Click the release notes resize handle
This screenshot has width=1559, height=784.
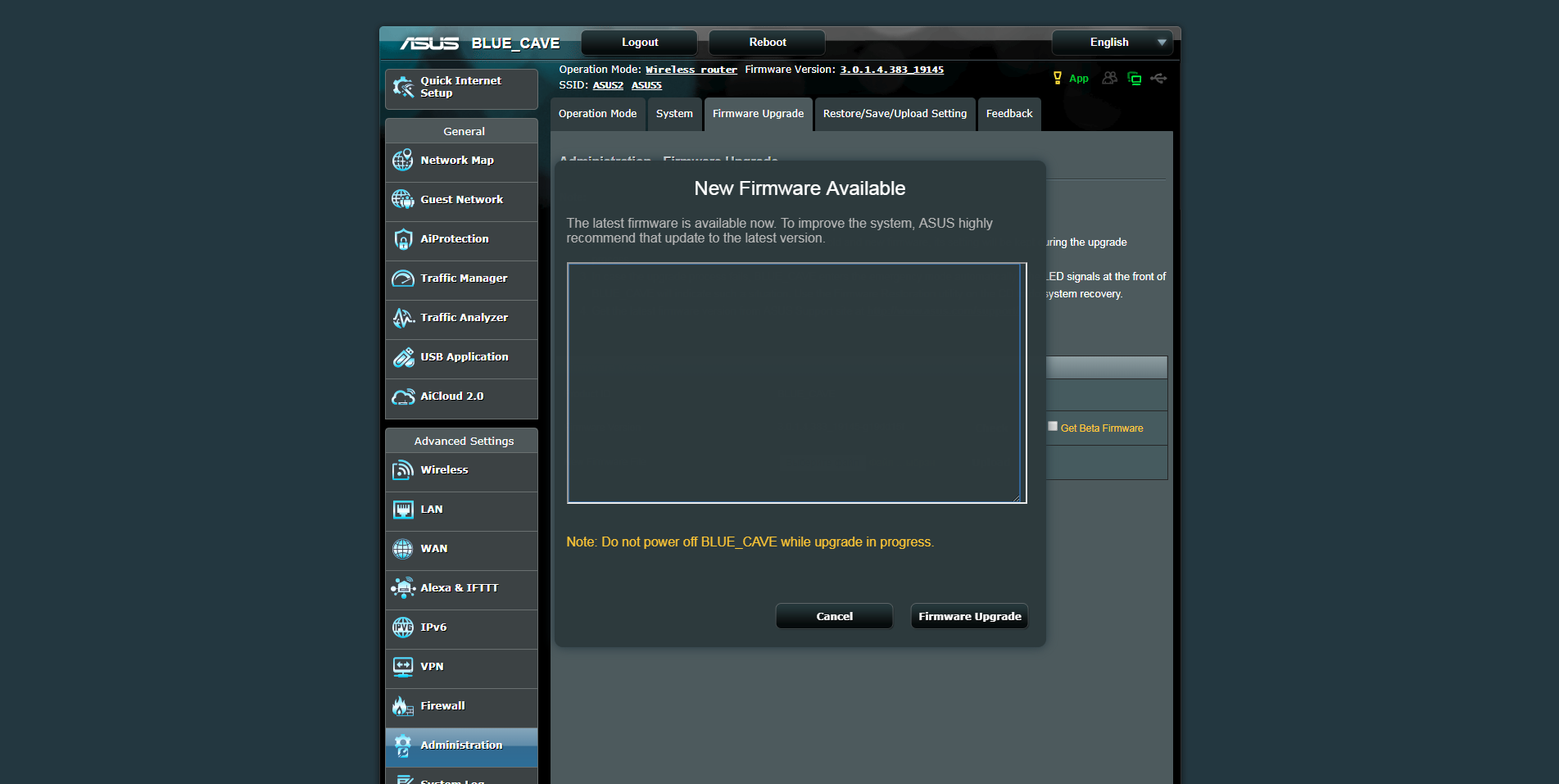[1017, 497]
